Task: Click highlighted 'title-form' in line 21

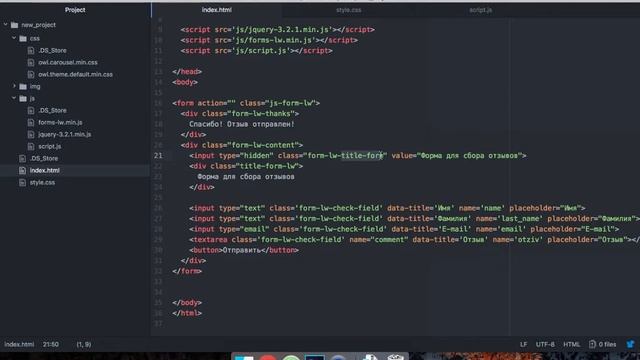Action: (x=362, y=156)
